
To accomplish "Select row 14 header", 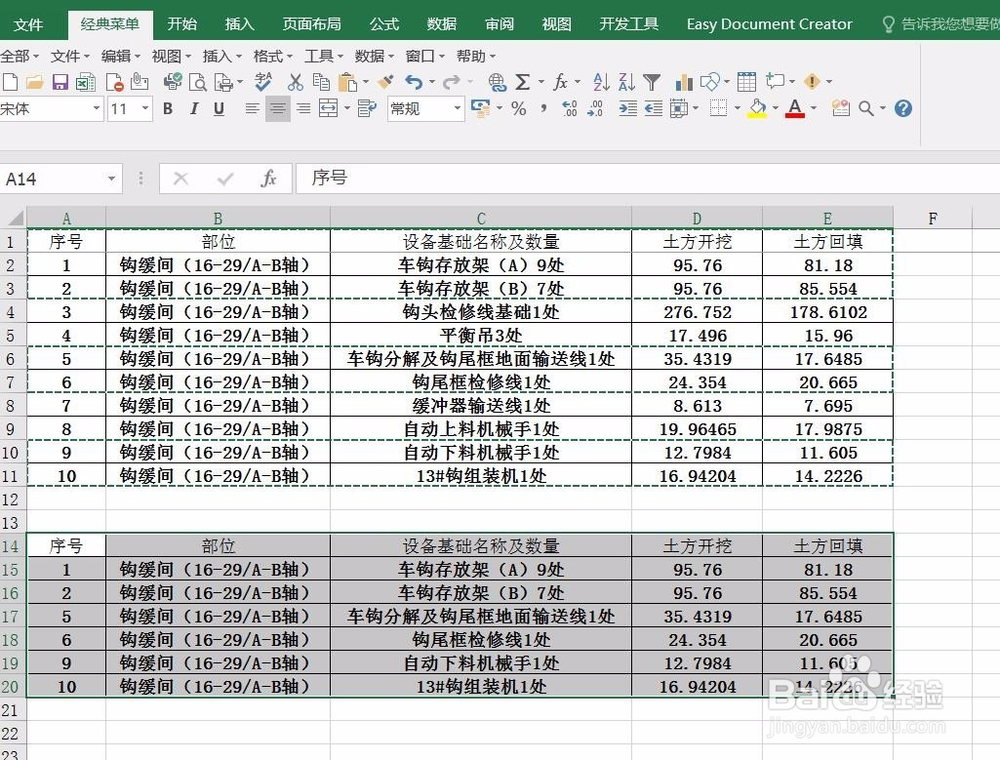I will pos(11,546).
